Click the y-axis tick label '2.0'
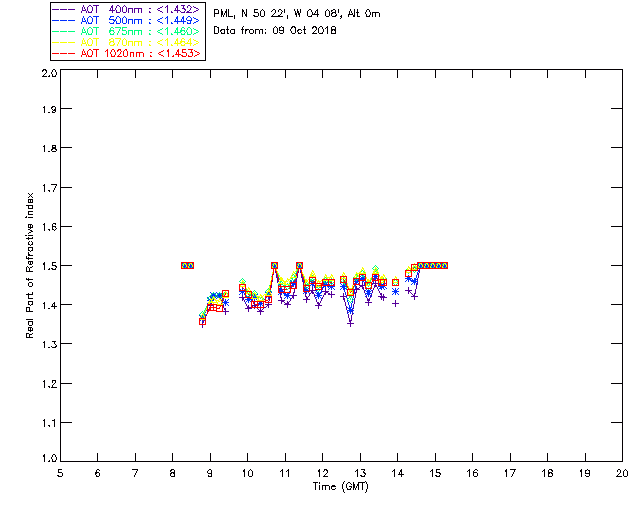 pyautogui.click(x=49, y=73)
